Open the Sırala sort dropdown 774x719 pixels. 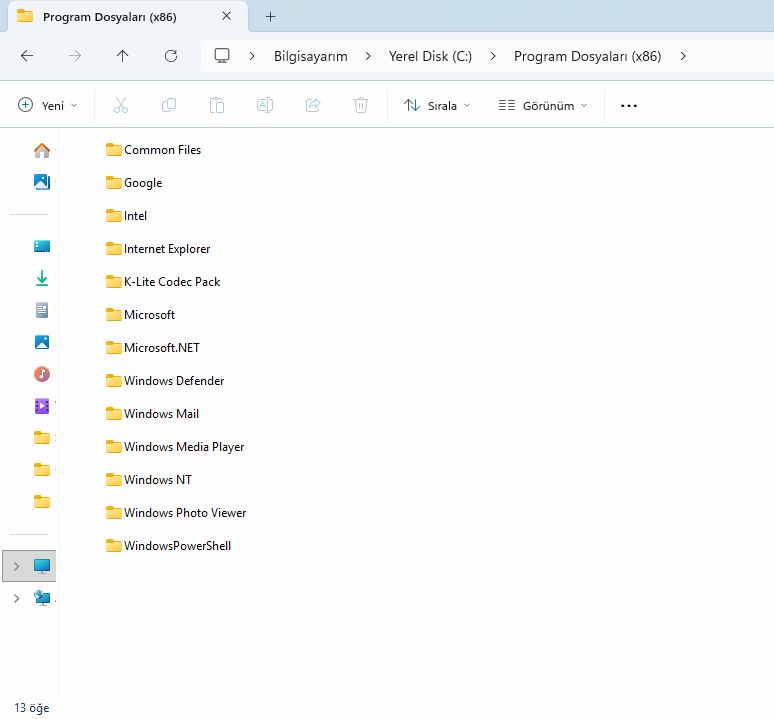tap(437, 105)
